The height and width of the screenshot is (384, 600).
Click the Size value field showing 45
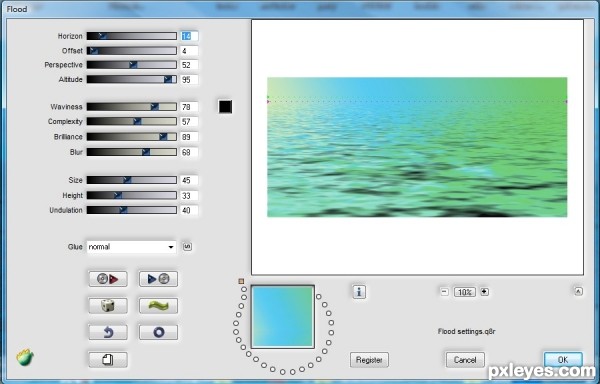pos(189,180)
